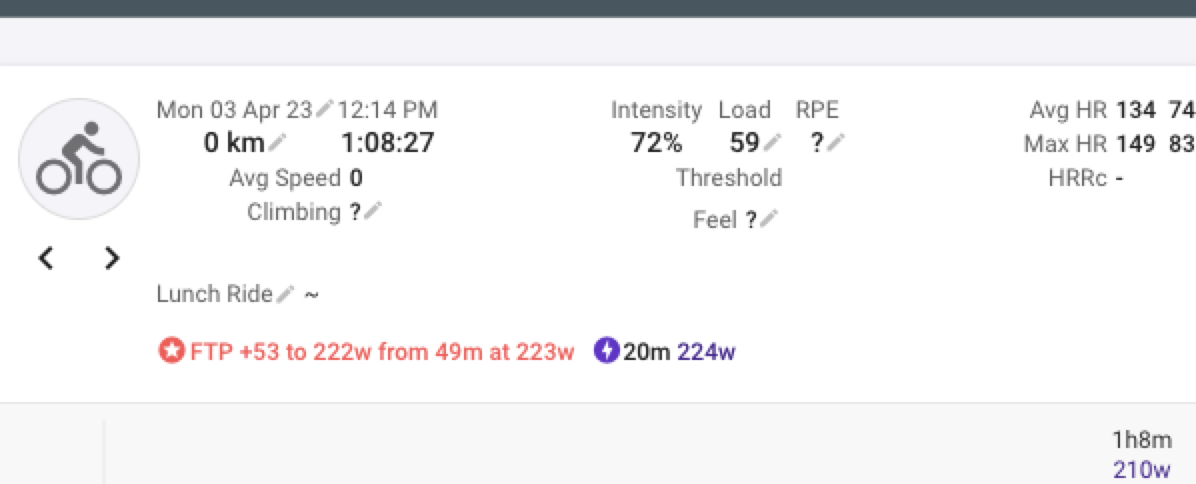The image size is (1196, 484).
Task: Click the purple lightning power icon
Action: tap(607, 351)
